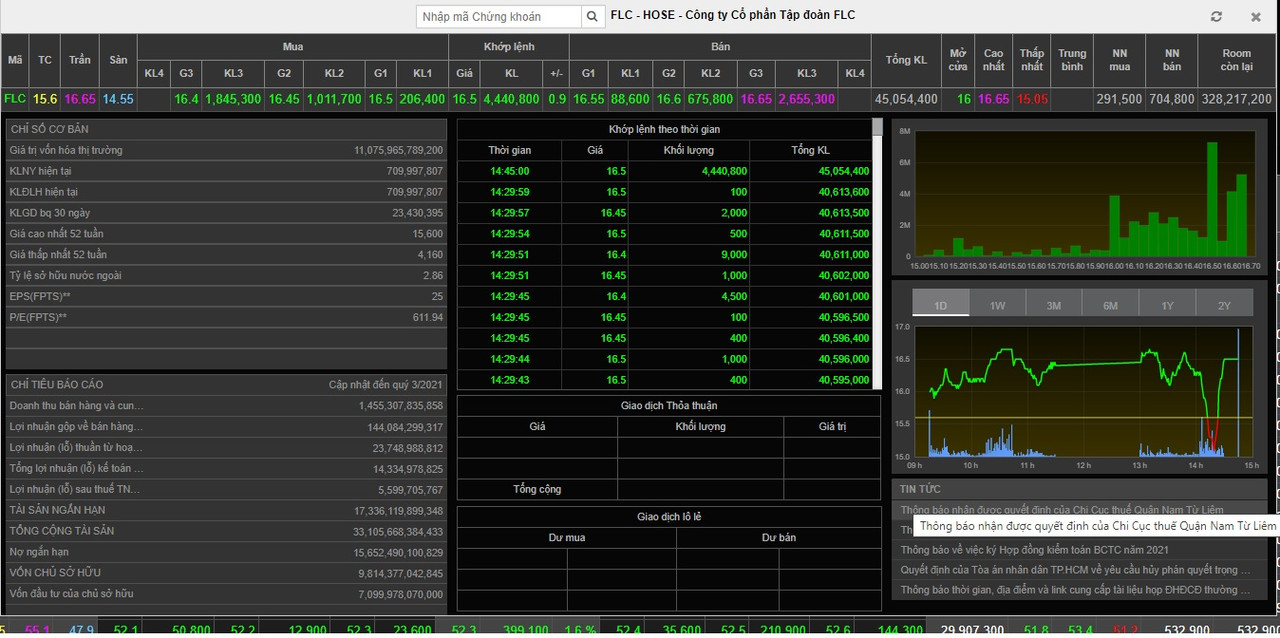Open news on ĐHĐCĐ meeting document link

pyautogui.click(x=1075, y=590)
